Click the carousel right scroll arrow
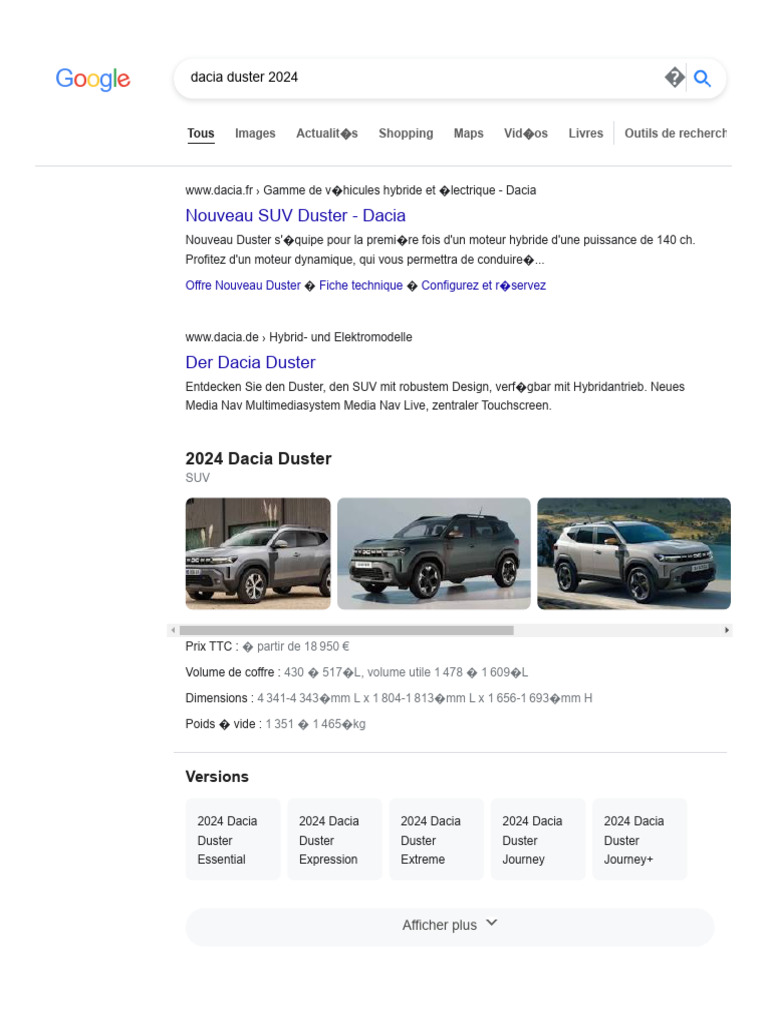The width and height of the screenshot is (768, 1024). [726, 630]
